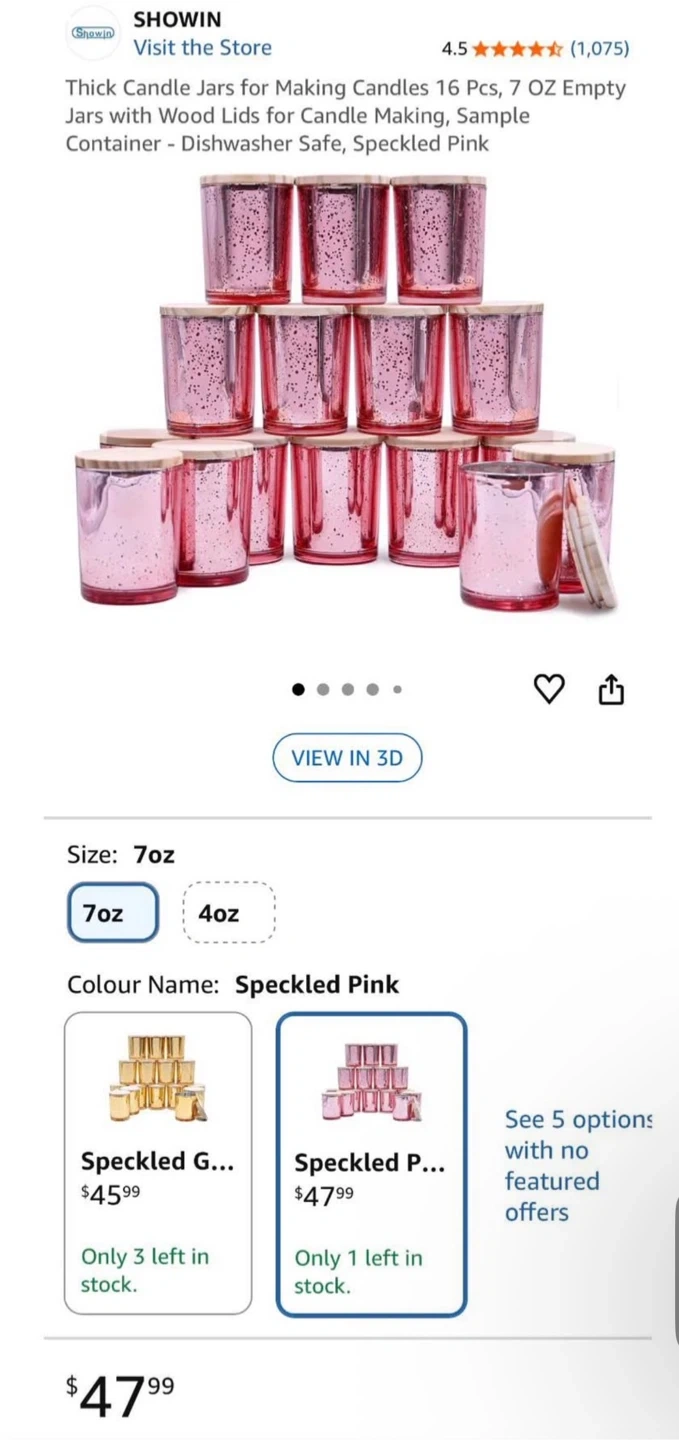
Task: Tap the share icon
Action: [x=611, y=689]
